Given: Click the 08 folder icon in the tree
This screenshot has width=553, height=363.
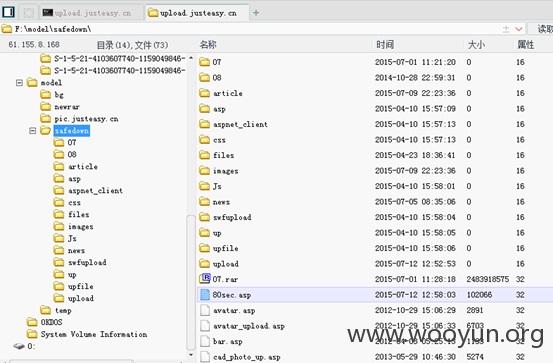Looking at the screenshot, I should [x=59, y=155].
